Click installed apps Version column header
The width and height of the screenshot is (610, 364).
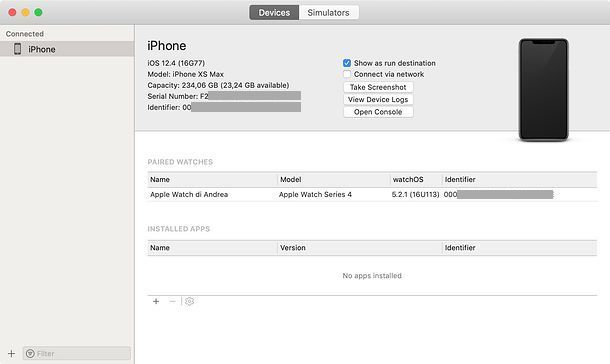point(360,248)
